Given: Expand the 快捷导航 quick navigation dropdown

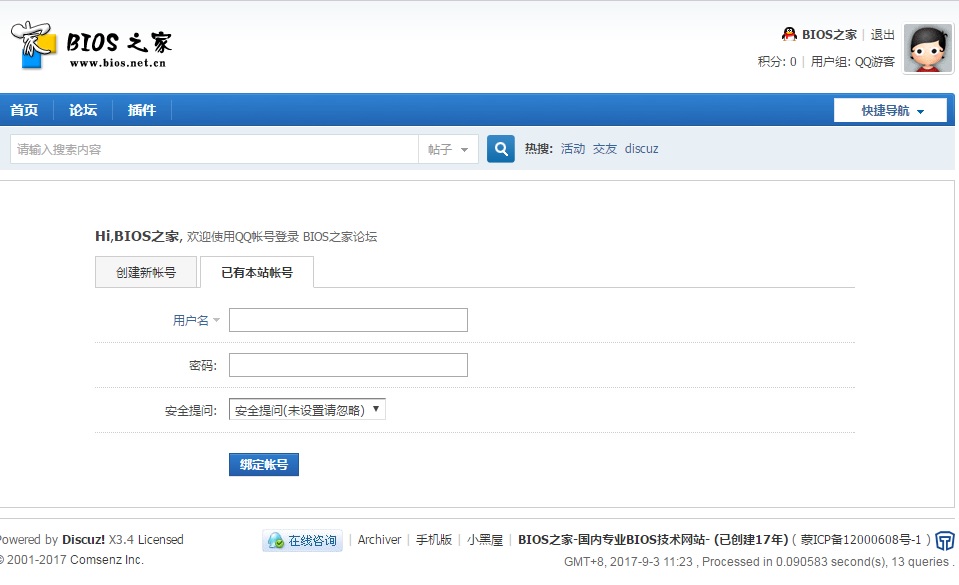Looking at the screenshot, I should (891, 110).
